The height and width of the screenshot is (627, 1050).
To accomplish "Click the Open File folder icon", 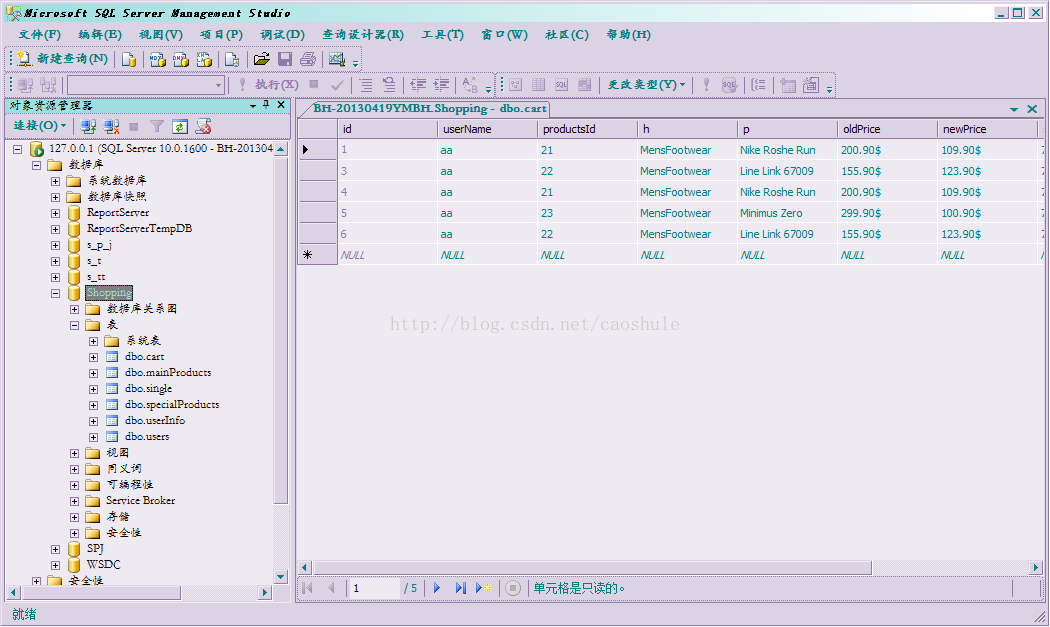I will coord(262,59).
